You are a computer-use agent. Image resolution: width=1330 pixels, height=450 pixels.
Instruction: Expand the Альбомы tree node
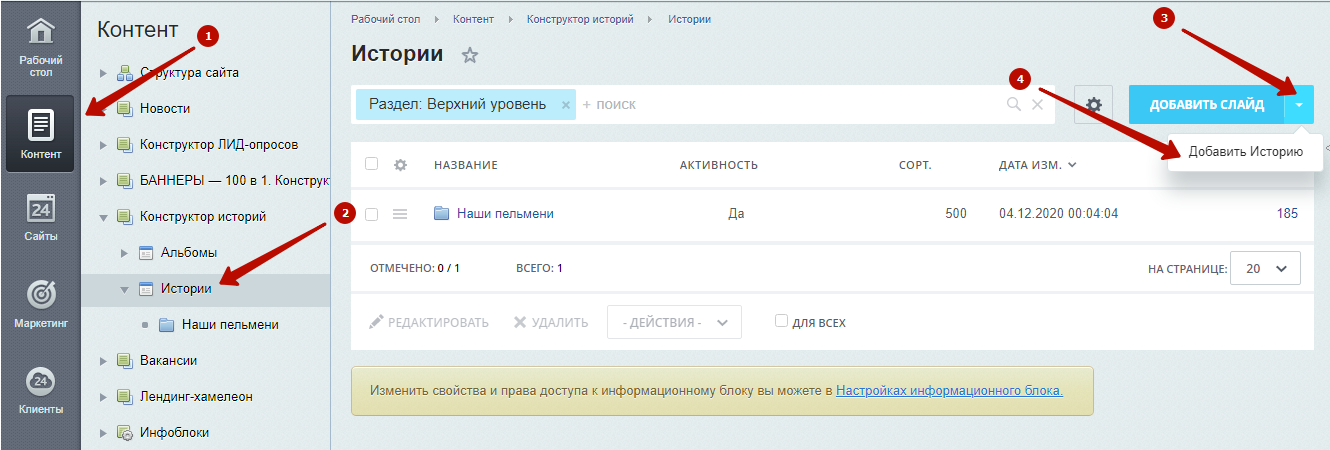(124, 252)
